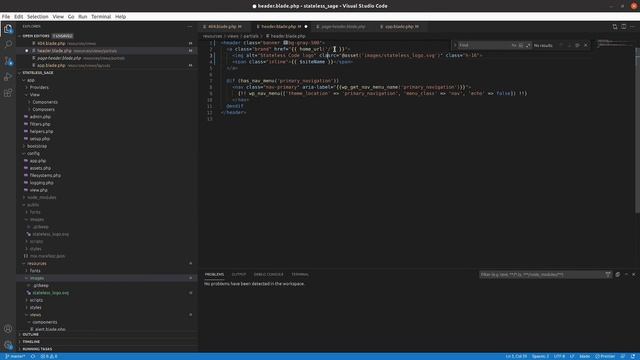Expand the Timeline section
This screenshot has width=640, height=360.
click(x=31, y=342)
